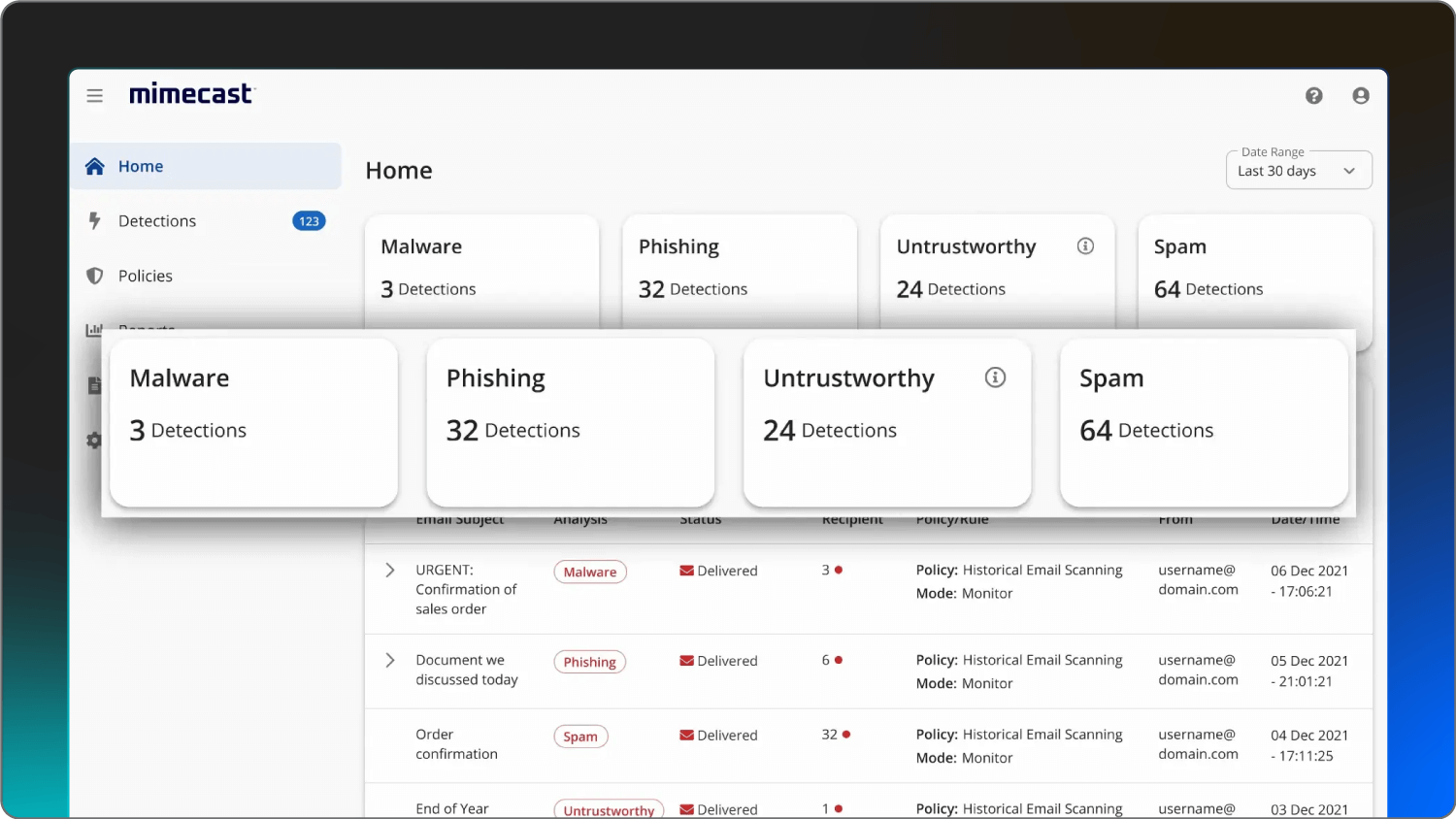This screenshot has width=1456, height=819.
Task: Open the settings gear in the sidebar
Action: (x=94, y=441)
